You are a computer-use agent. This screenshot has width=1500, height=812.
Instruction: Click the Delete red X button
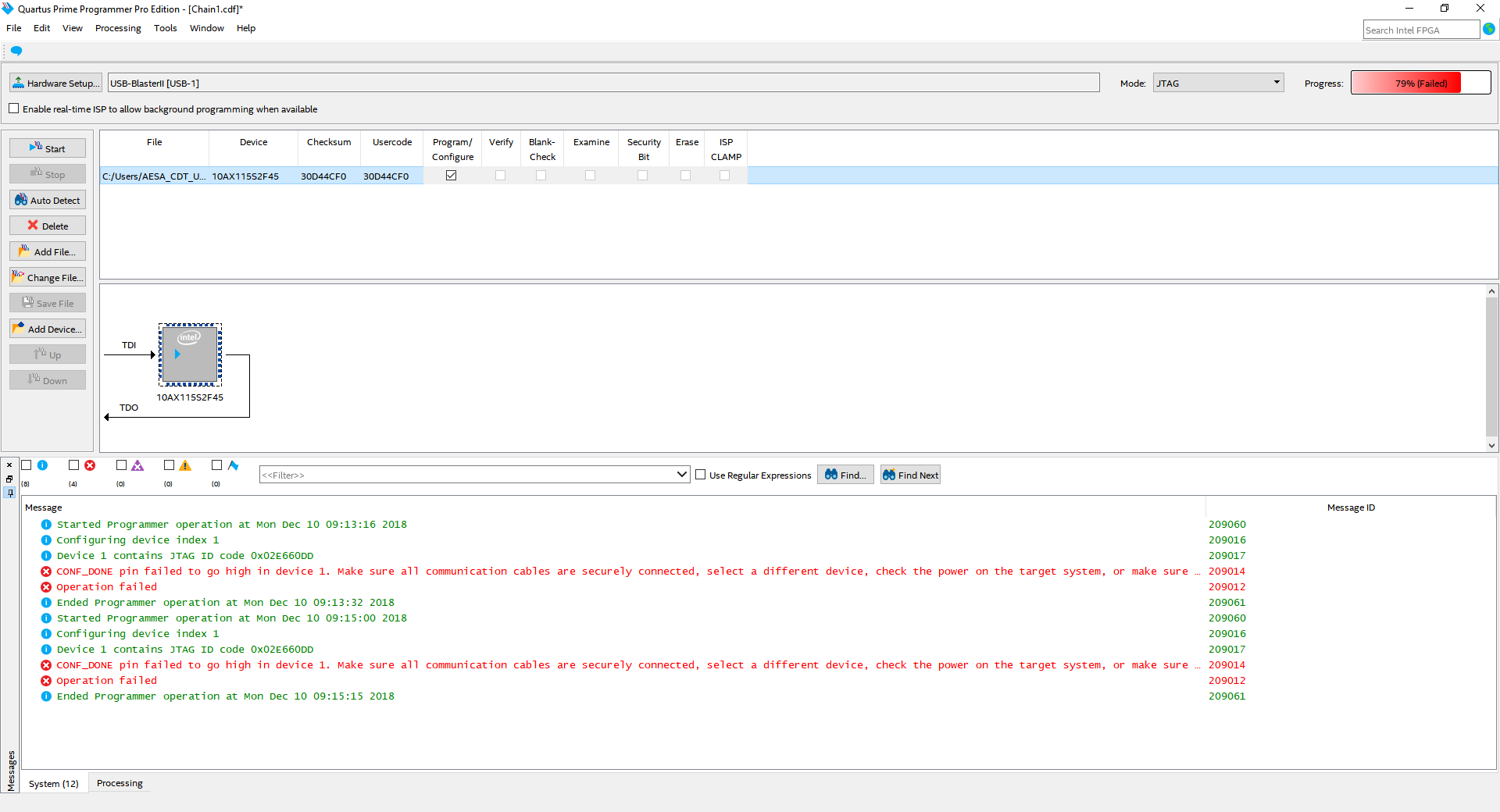click(48, 226)
